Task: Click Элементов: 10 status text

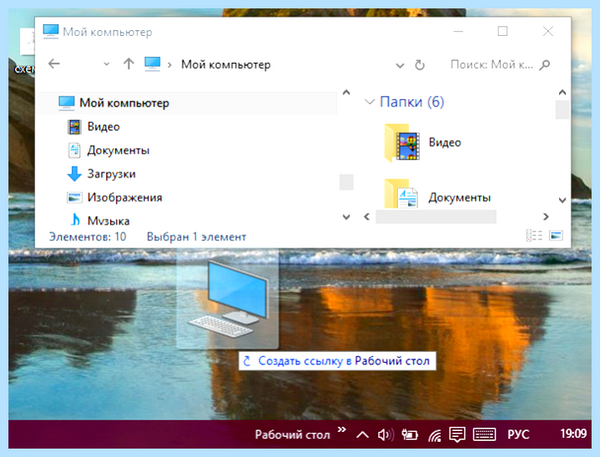Action: (x=88, y=237)
